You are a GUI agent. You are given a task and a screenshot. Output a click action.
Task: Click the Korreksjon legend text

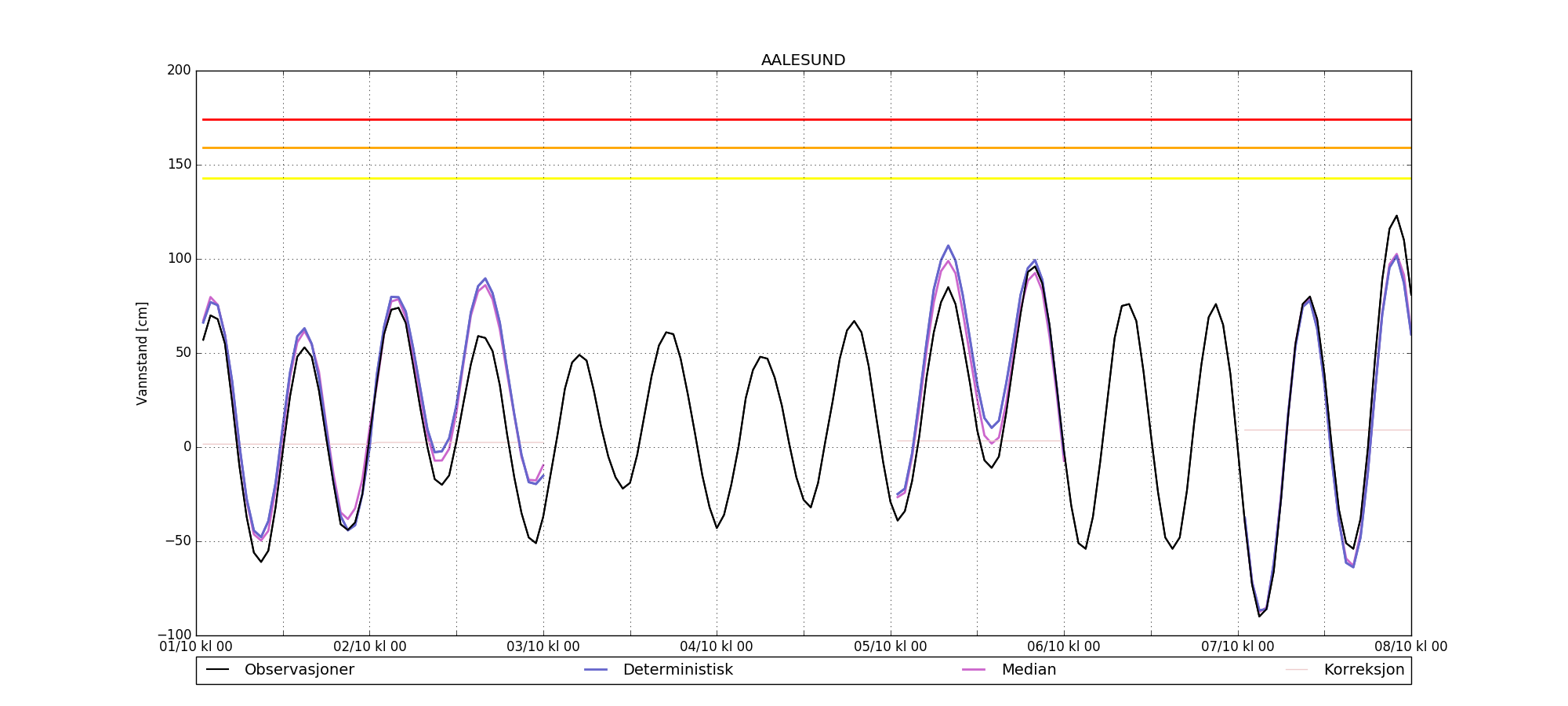[1363, 670]
